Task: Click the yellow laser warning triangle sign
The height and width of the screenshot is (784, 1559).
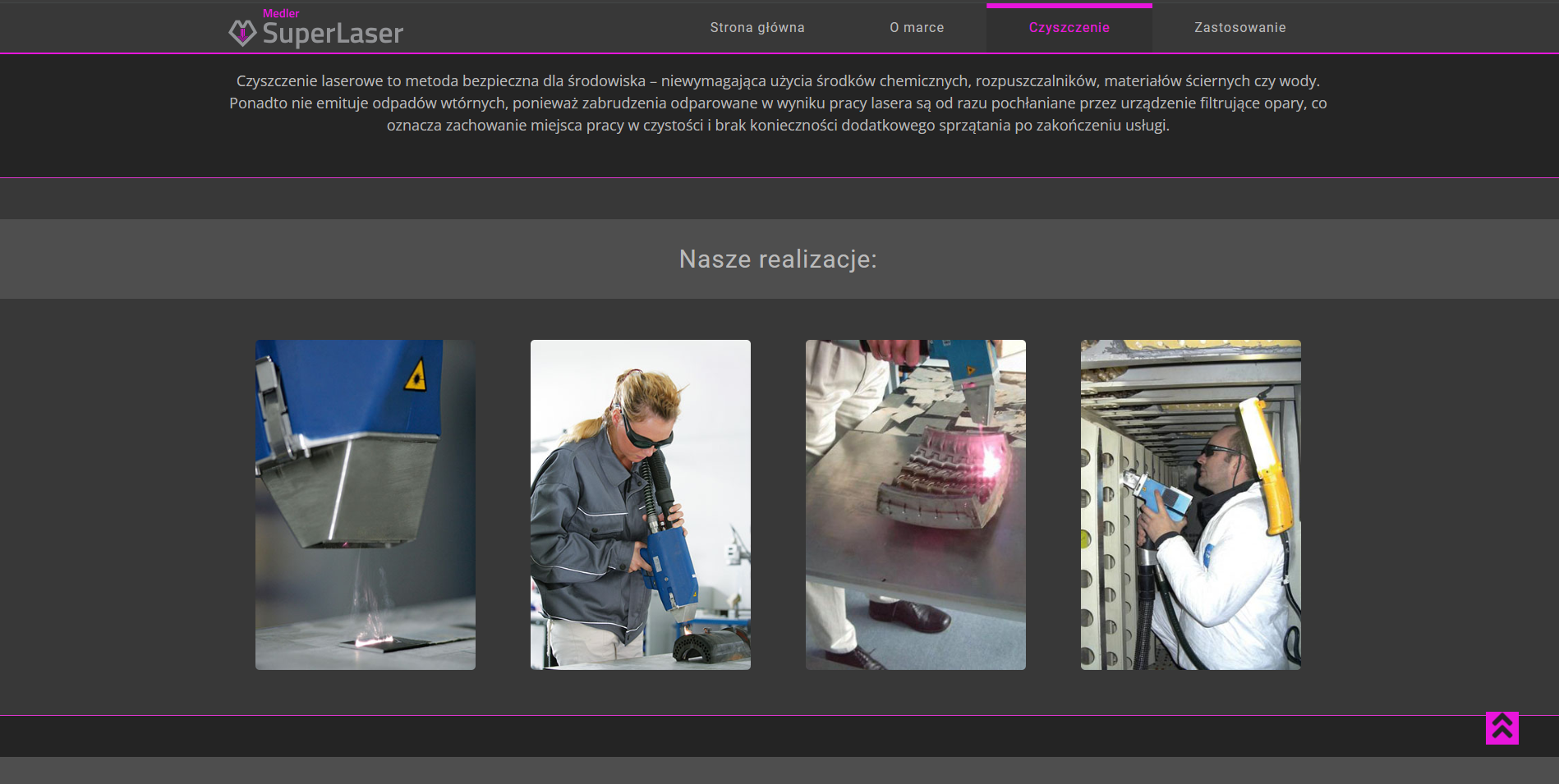Action: click(x=416, y=375)
